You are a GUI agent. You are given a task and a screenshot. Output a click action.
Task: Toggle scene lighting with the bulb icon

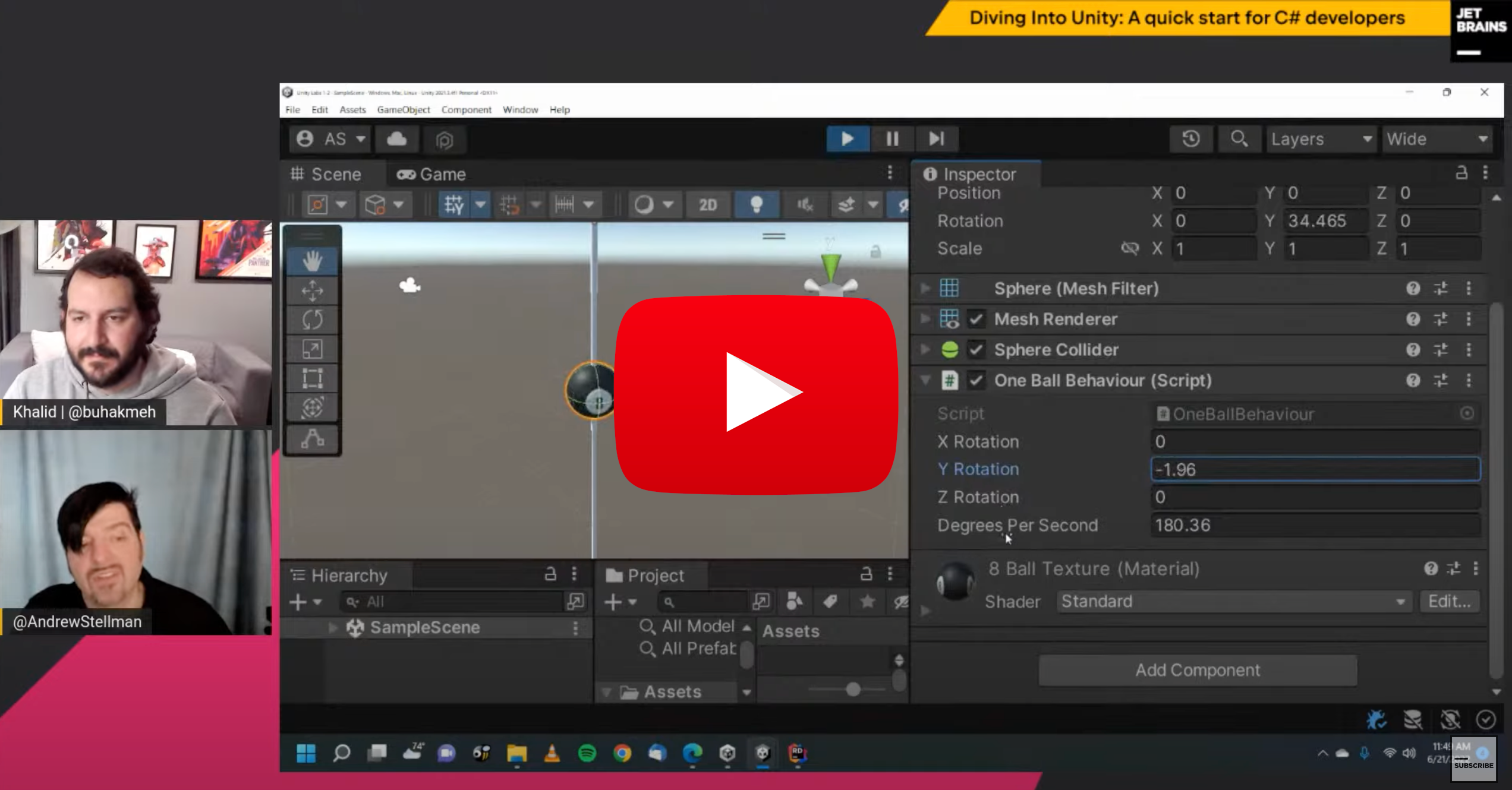point(756,204)
